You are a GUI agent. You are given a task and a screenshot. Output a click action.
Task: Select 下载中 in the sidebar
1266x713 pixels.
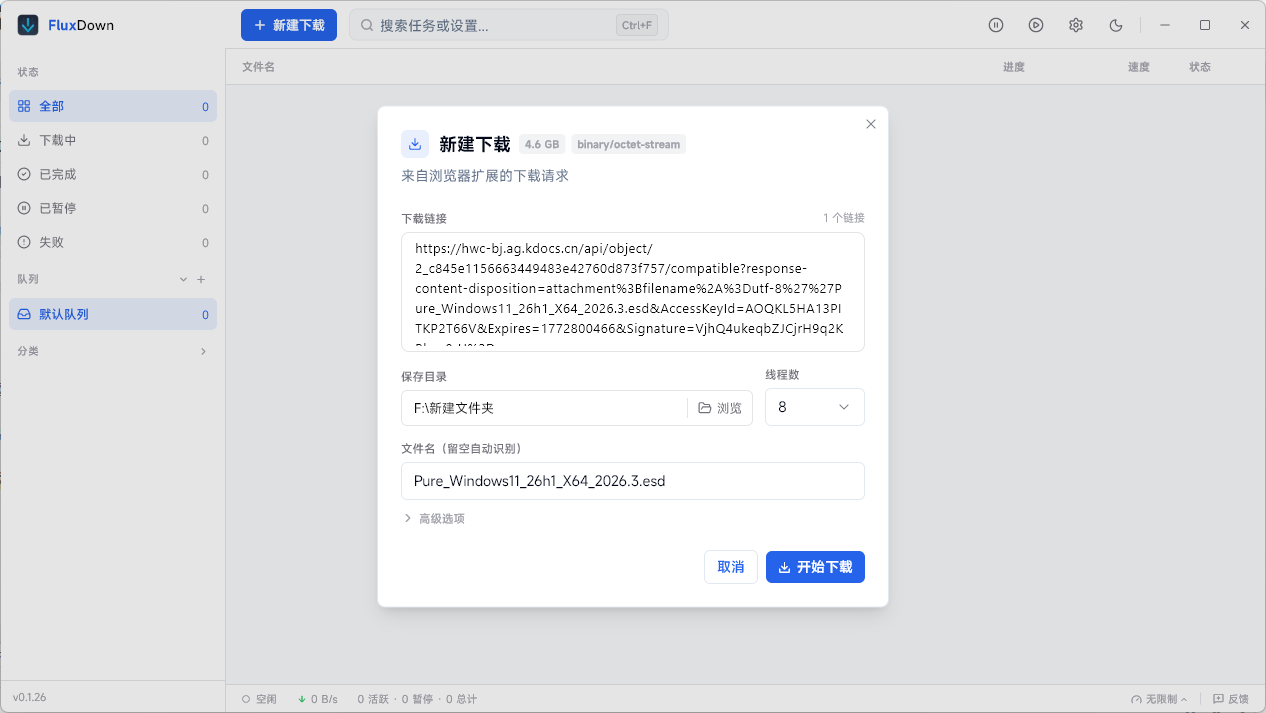pos(58,141)
